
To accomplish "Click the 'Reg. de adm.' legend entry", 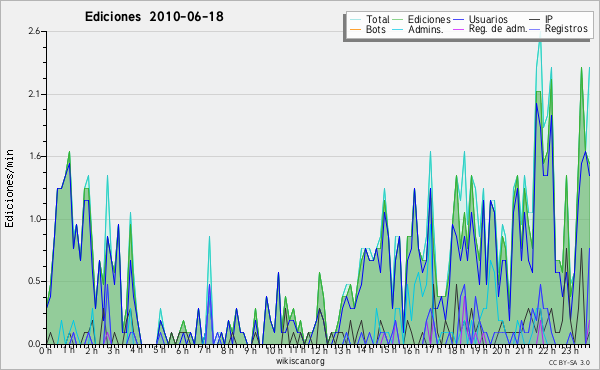I will pyautogui.click(x=498, y=29).
